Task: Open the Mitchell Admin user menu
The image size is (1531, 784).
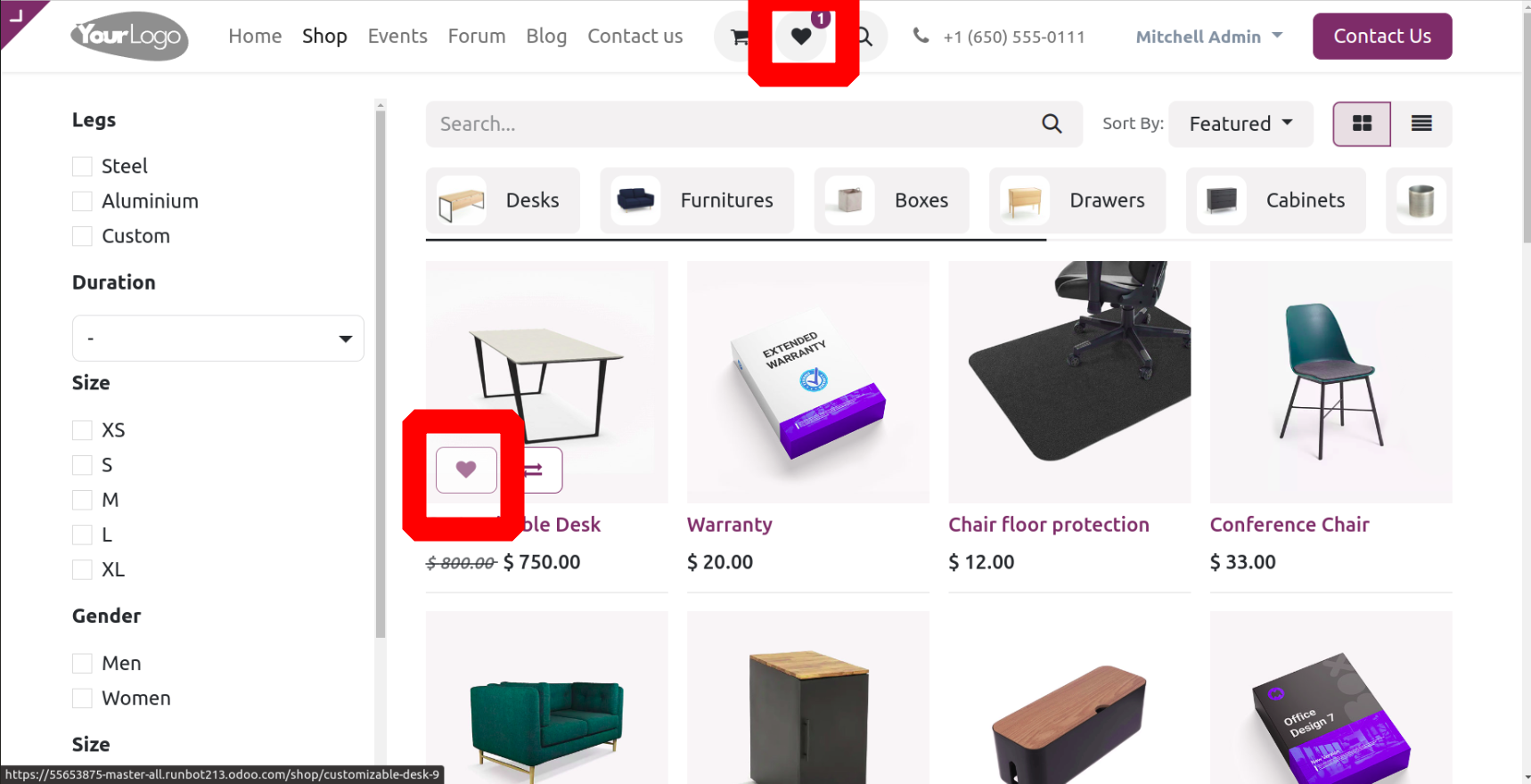Action: (x=1209, y=37)
